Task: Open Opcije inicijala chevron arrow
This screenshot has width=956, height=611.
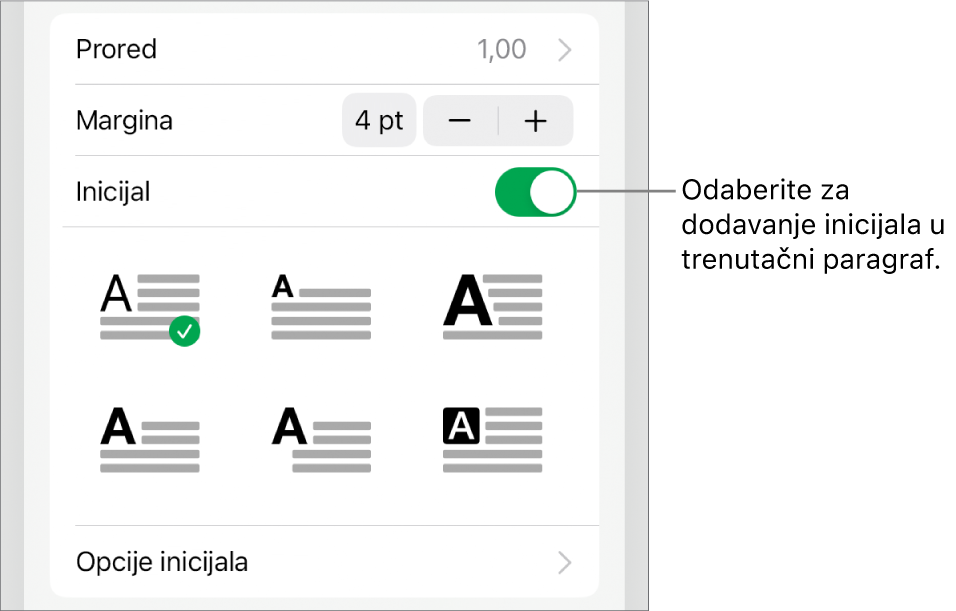Action: [x=565, y=563]
